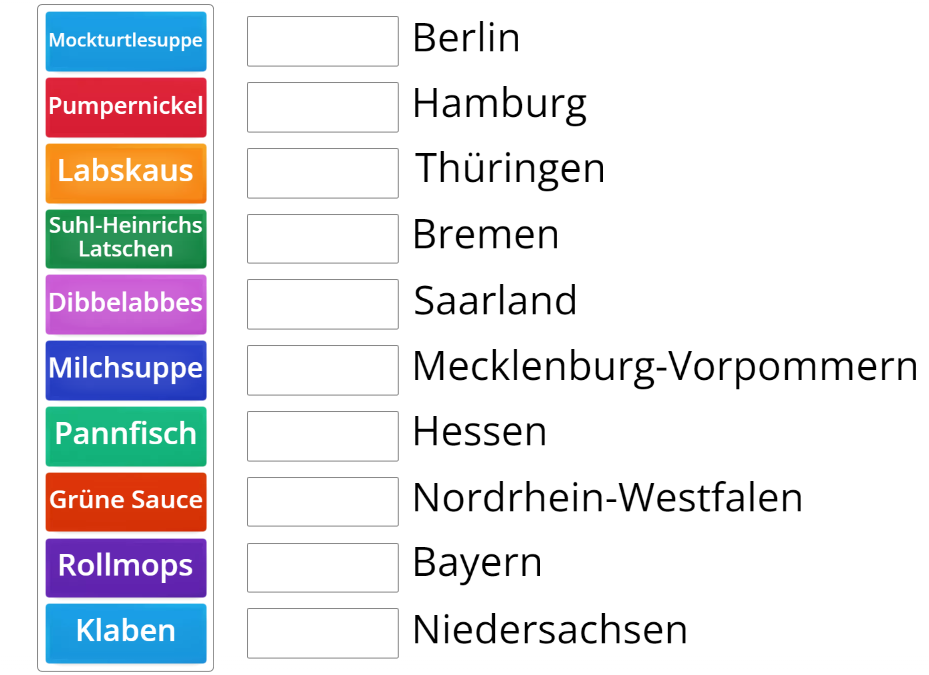Select the Suhl-Heinrichs Latschen tile
Viewport: 929px width, 675px height.
(x=126, y=238)
